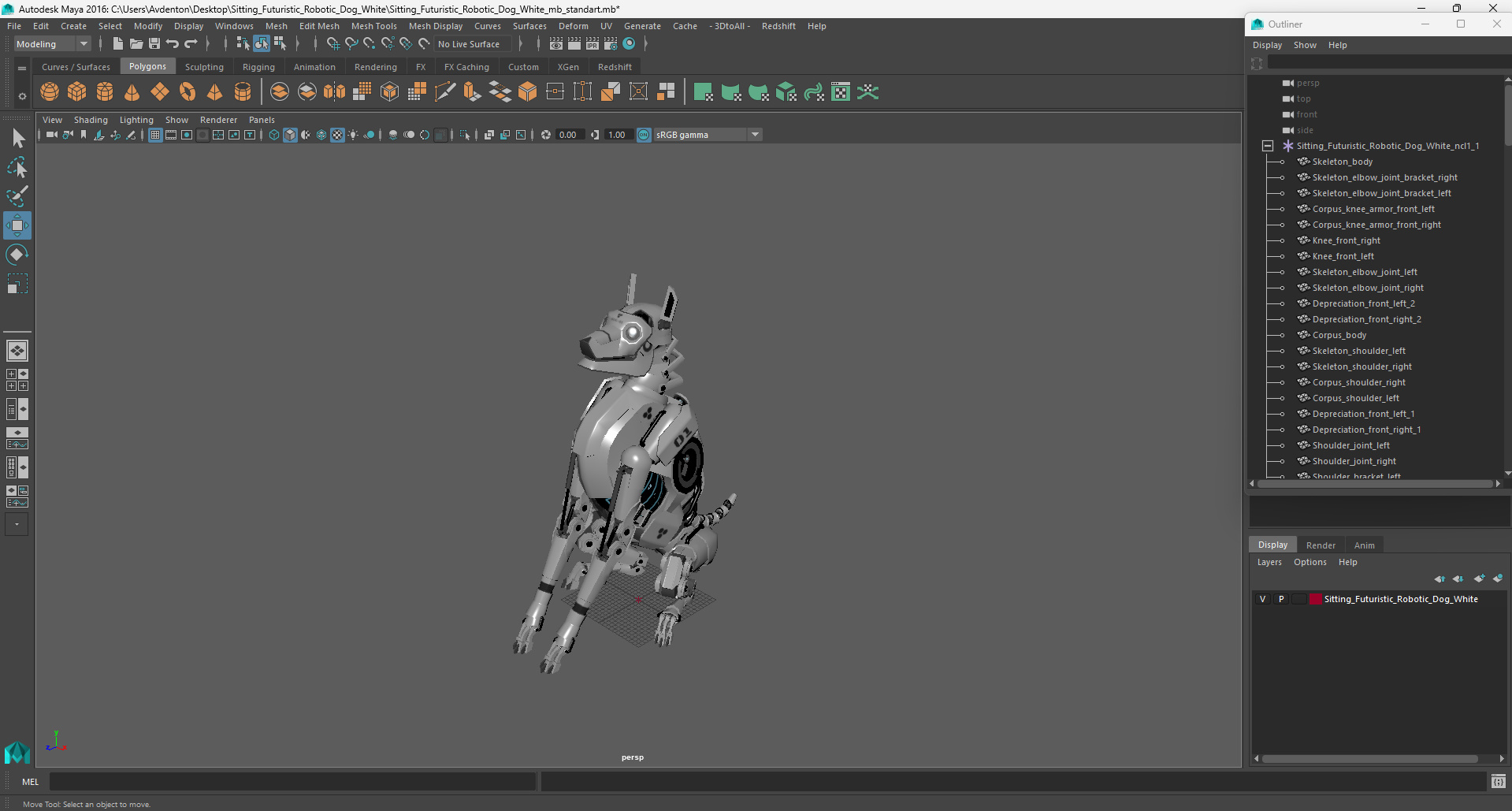Create a new scene file icon
1512x811 pixels.
[x=117, y=44]
